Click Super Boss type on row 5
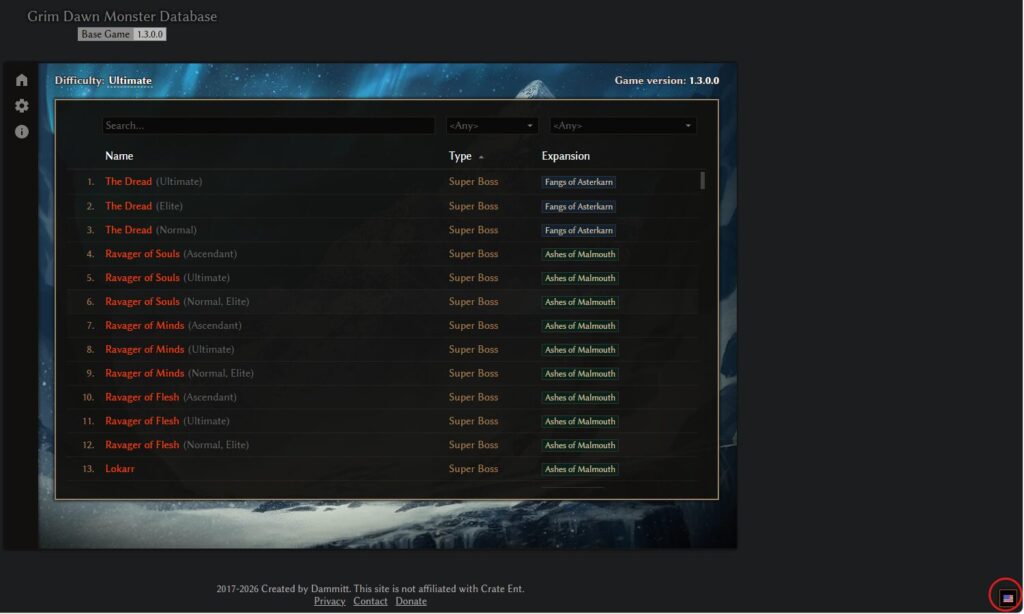Screen dimensions: 1024x614 coord(473,278)
